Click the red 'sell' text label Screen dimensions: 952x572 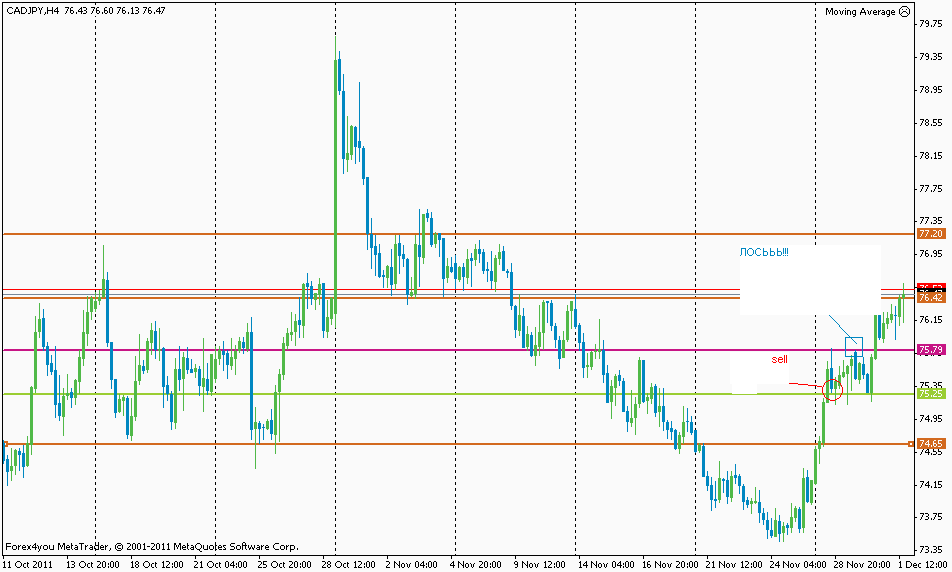[780, 359]
